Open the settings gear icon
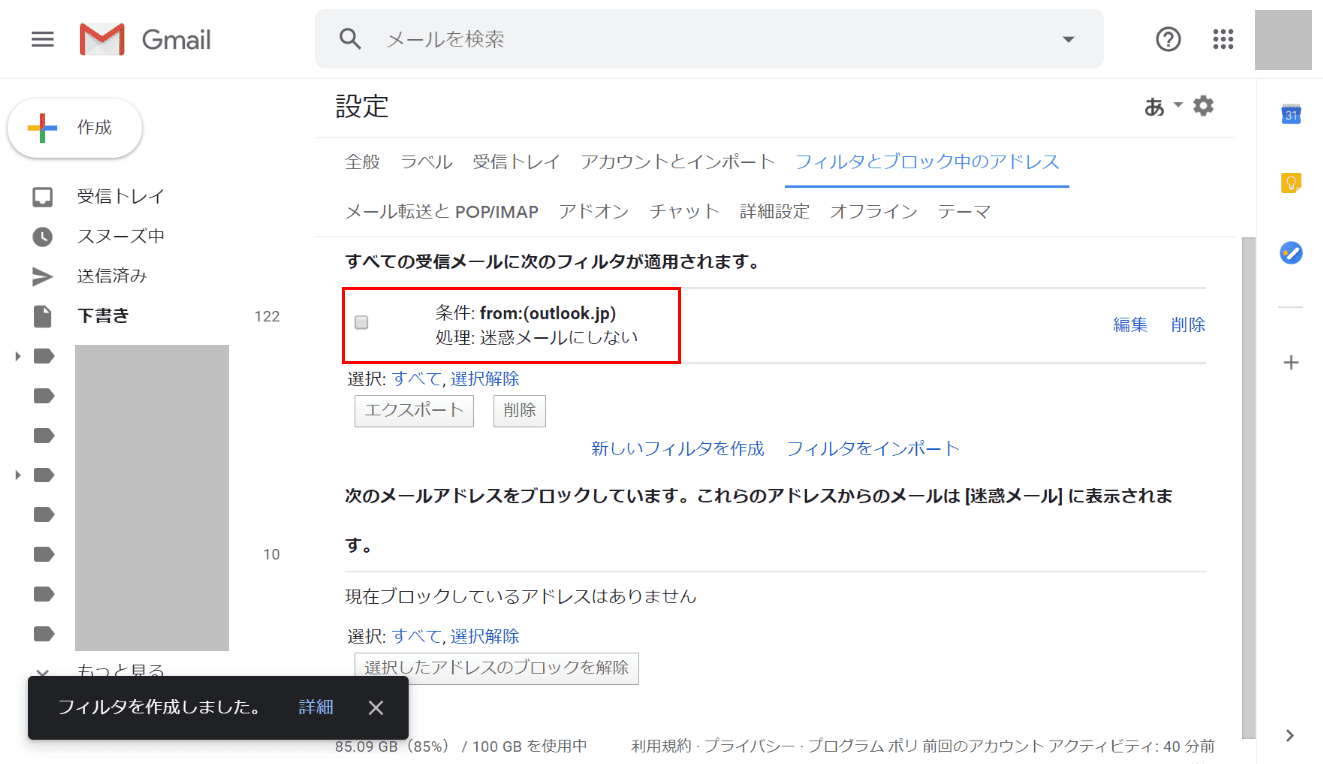The image size is (1323, 764). pyautogui.click(x=1204, y=105)
